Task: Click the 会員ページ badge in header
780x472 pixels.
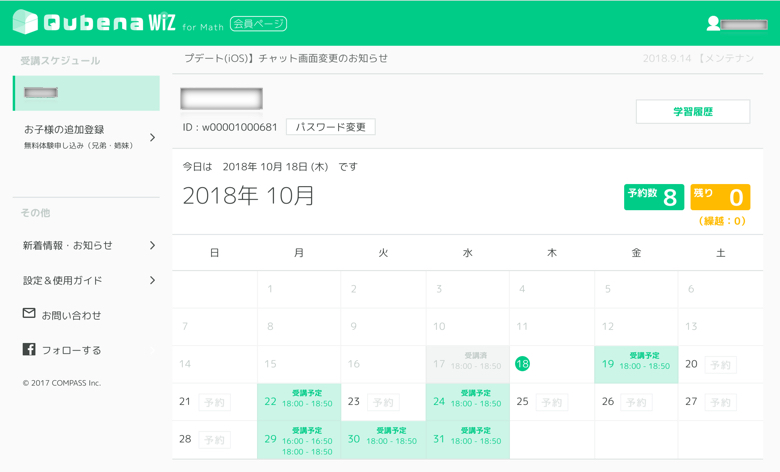Action: pyautogui.click(x=258, y=23)
